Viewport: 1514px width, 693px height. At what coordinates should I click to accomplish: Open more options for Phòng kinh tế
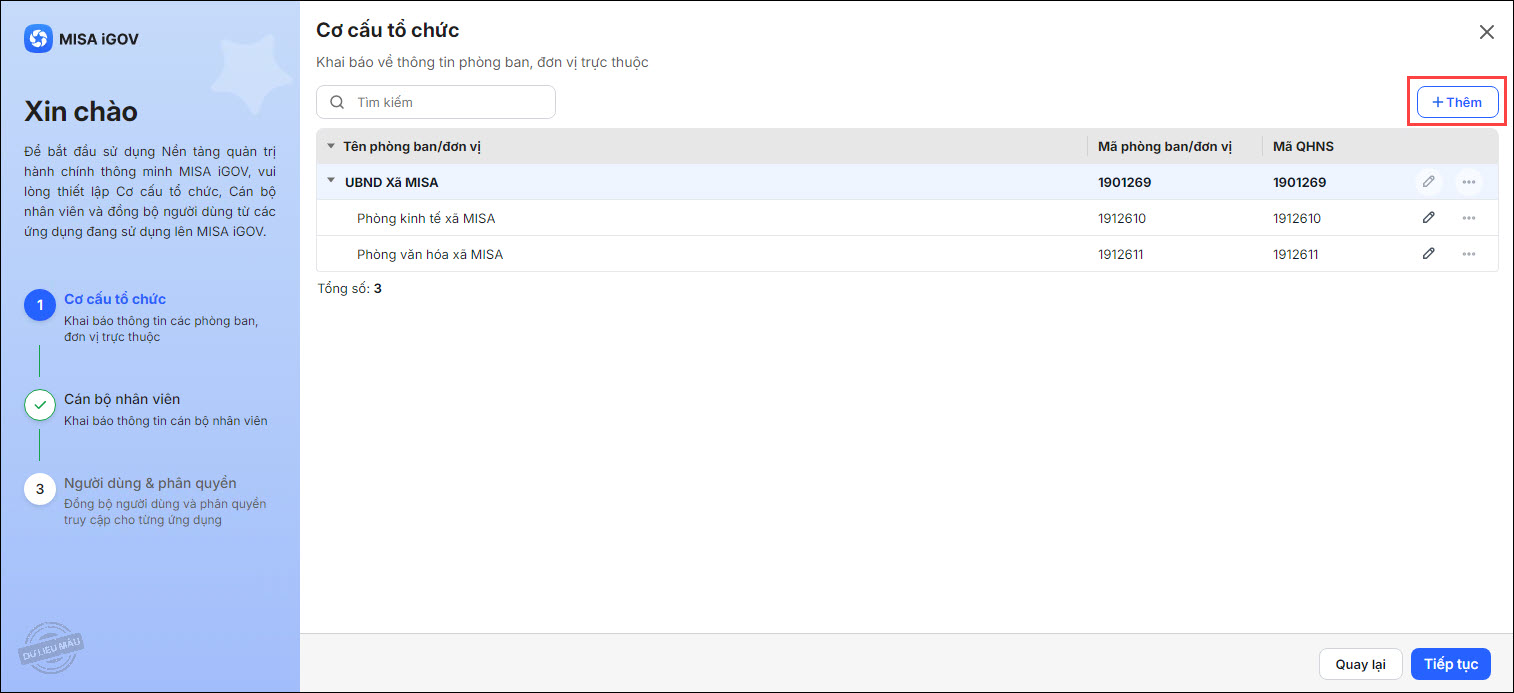(x=1468, y=218)
